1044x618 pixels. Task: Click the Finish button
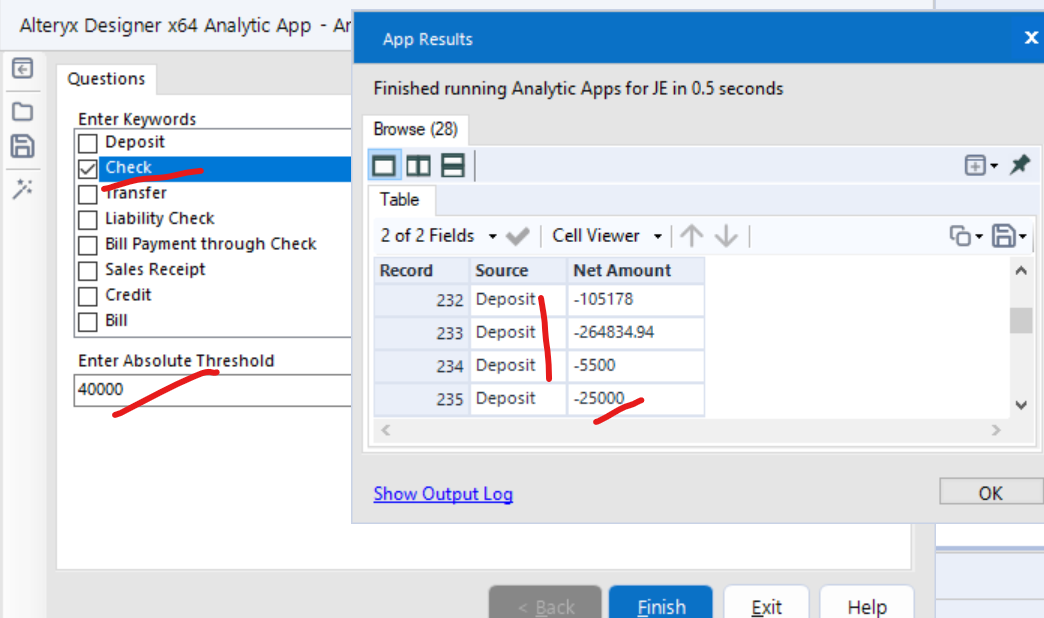(x=660, y=605)
